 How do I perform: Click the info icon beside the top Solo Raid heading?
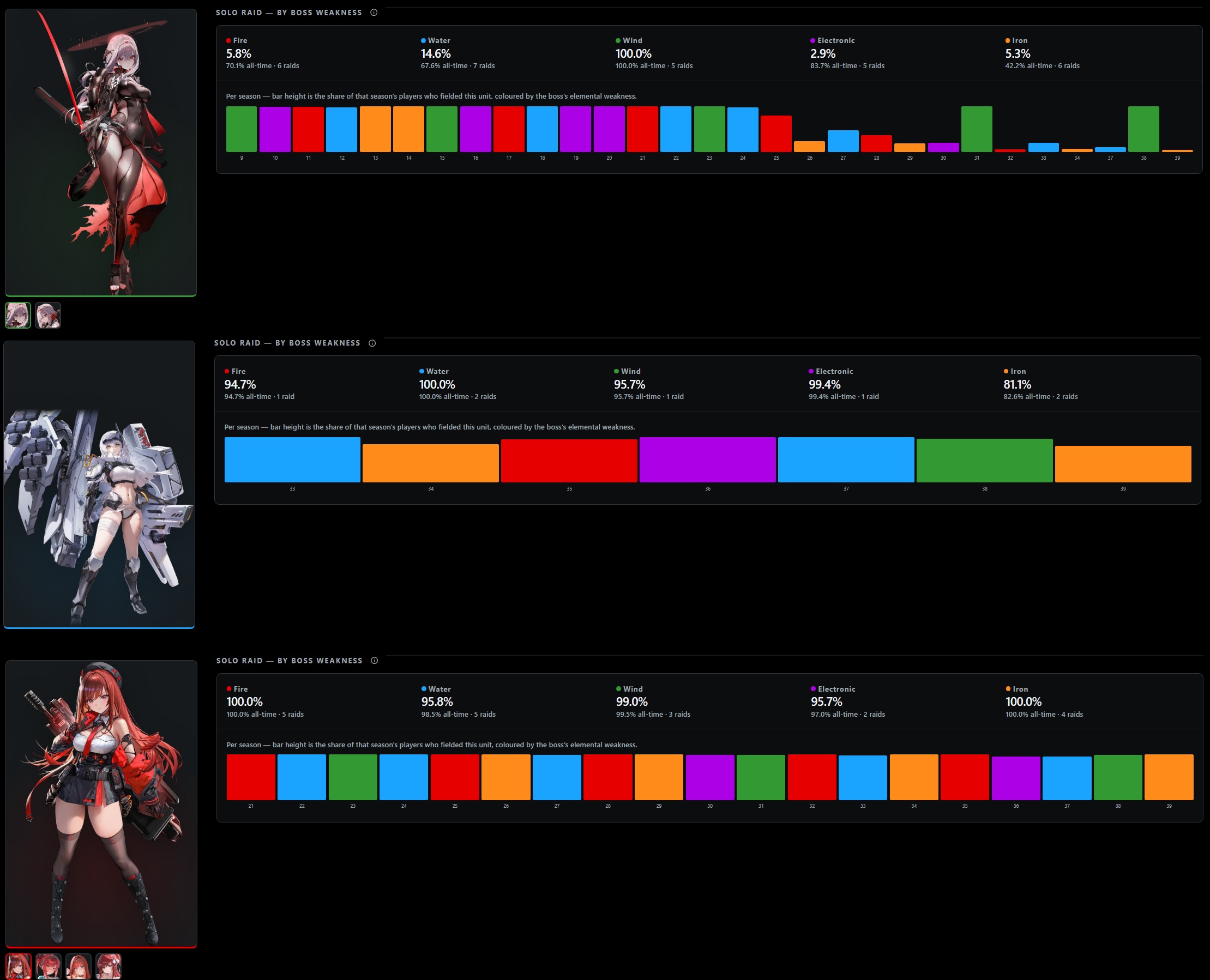pos(374,13)
